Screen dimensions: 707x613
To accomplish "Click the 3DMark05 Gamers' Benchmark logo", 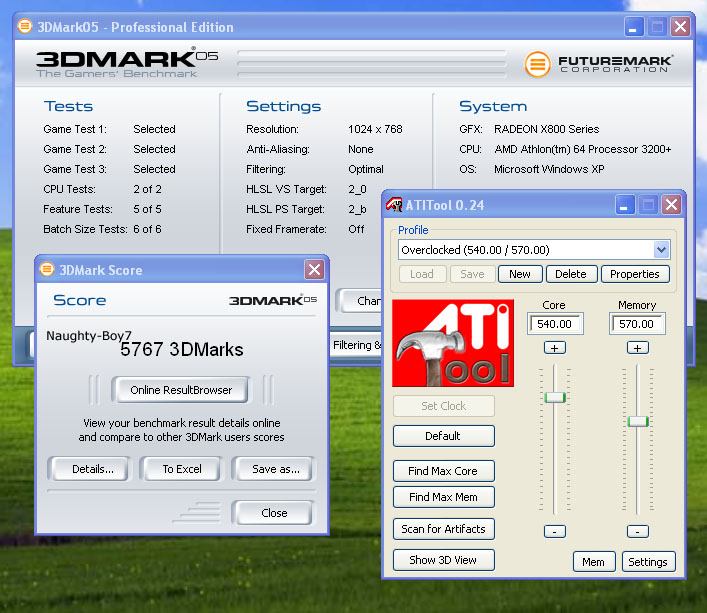I will [x=127, y=63].
